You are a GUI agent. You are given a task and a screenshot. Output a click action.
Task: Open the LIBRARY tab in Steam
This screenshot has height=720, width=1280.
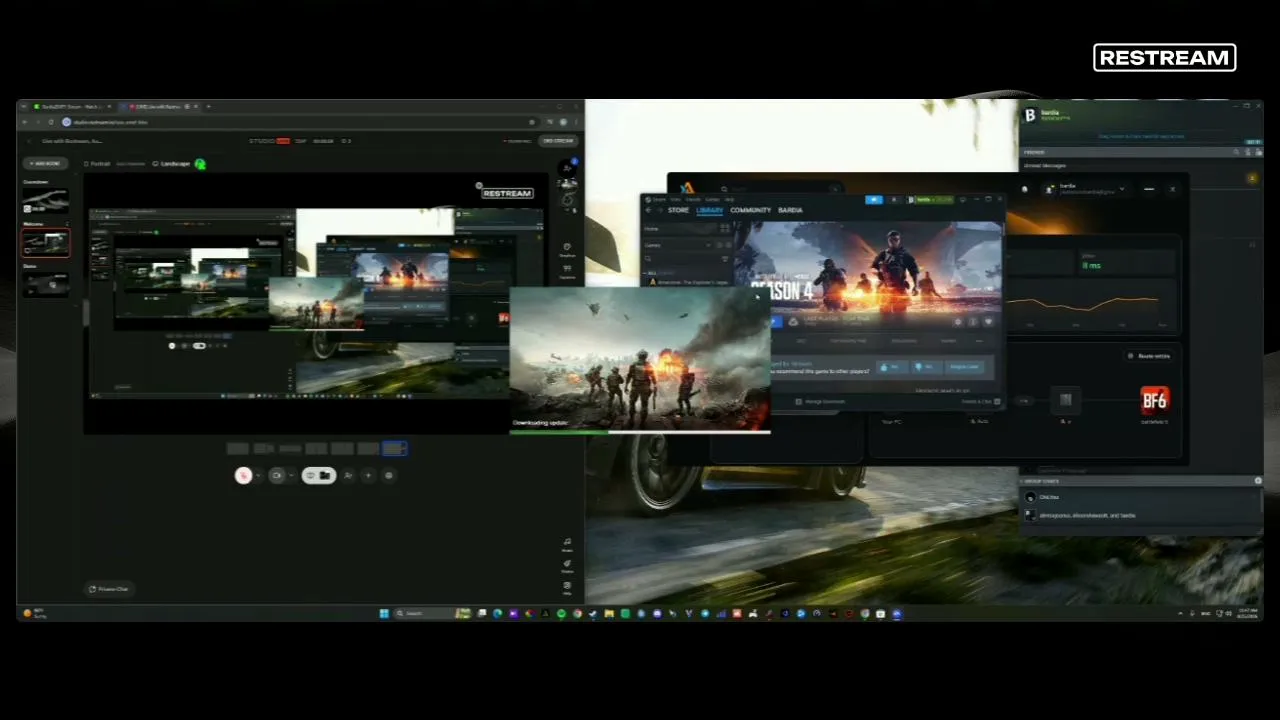[x=709, y=210]
